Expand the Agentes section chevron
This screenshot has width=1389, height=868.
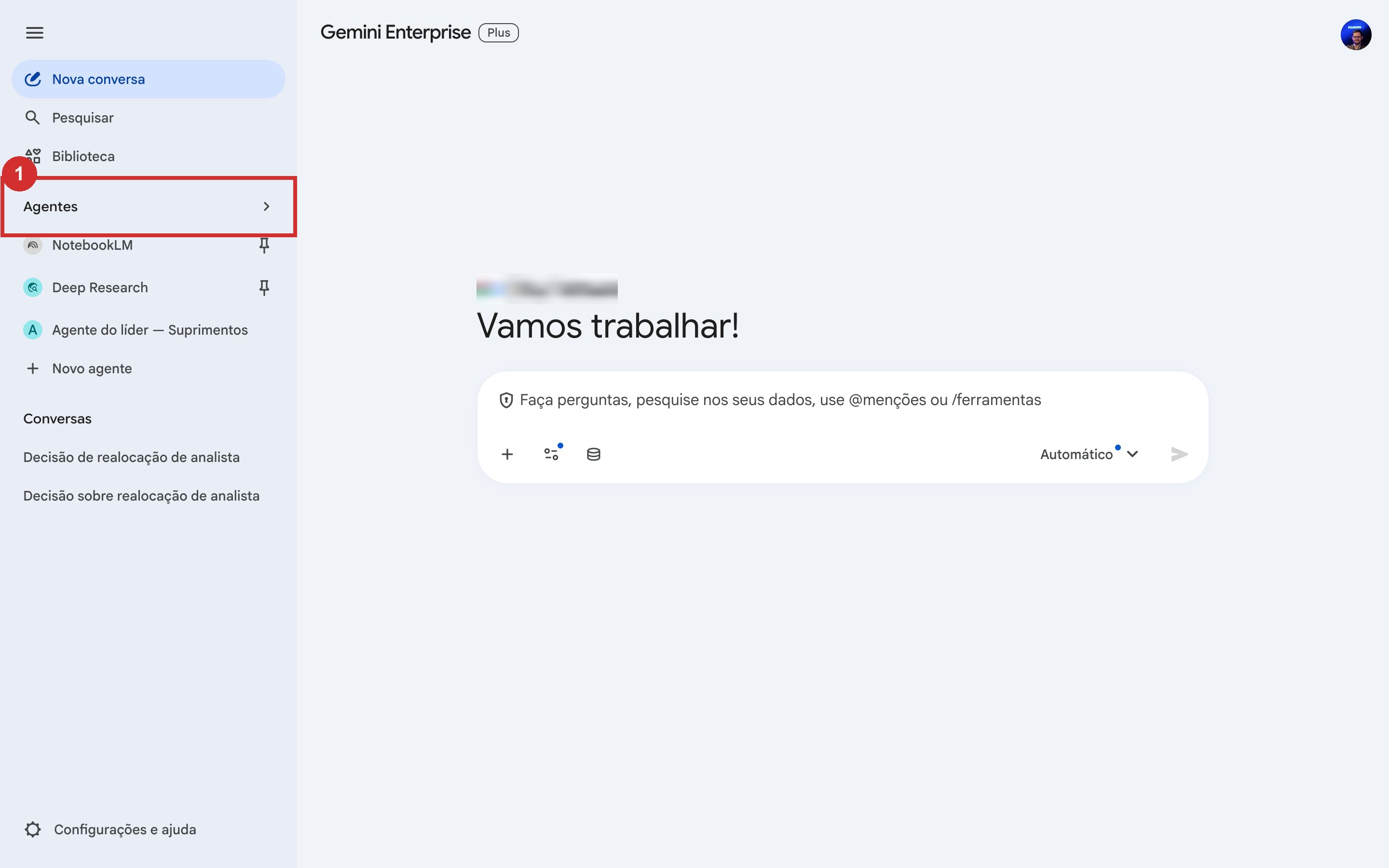266,206
